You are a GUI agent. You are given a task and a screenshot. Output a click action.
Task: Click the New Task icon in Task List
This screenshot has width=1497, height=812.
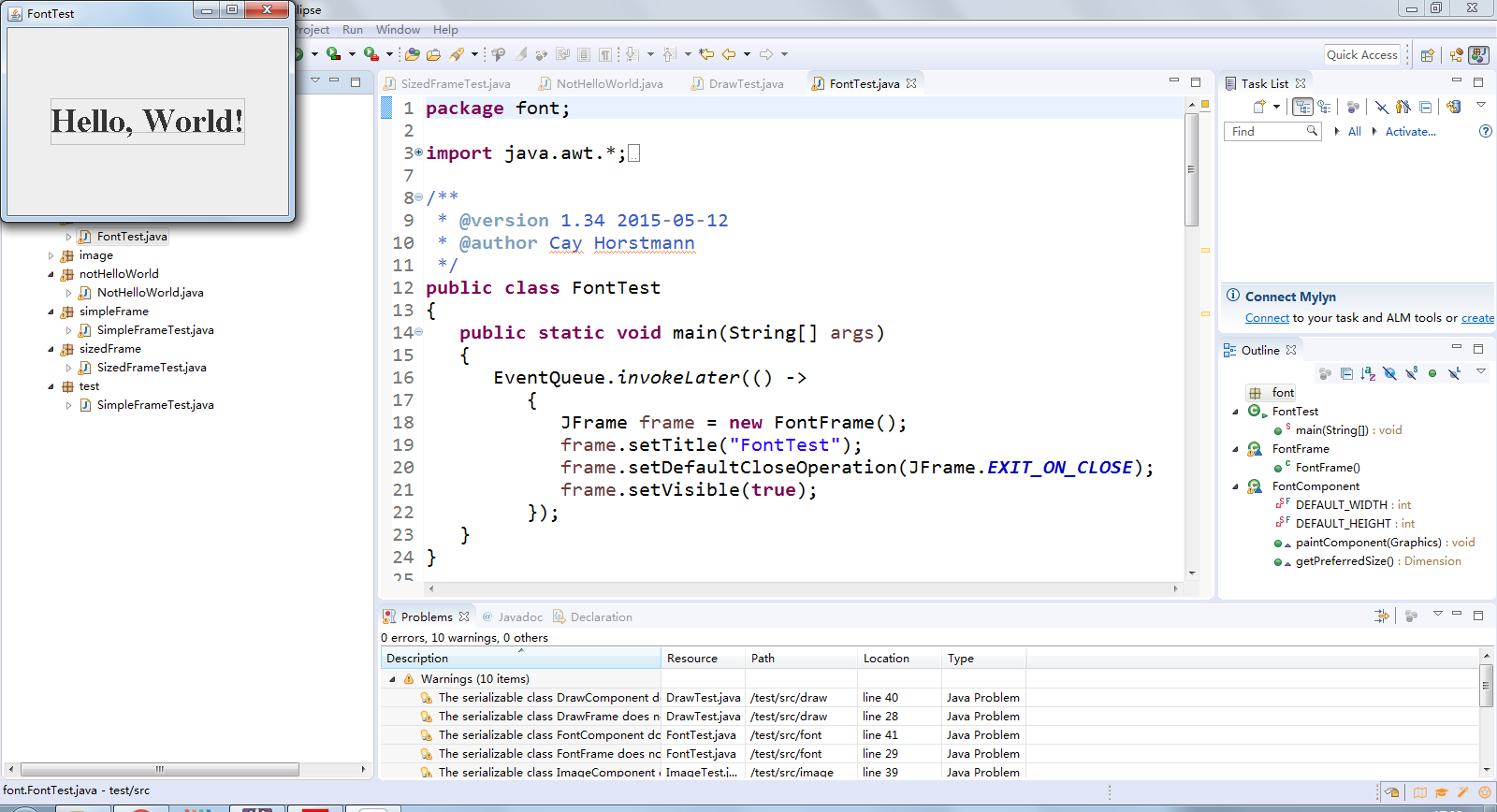(1259, 107)
